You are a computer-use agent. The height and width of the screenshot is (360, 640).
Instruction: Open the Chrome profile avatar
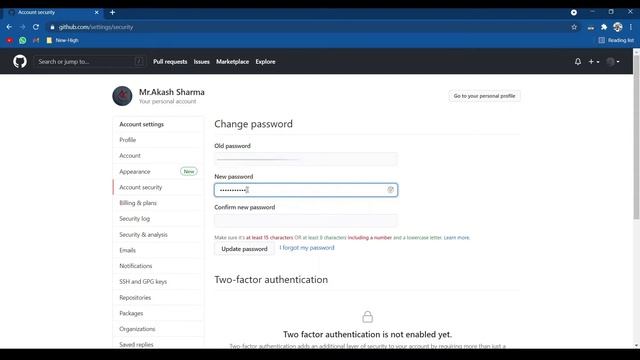(x=618, y=27)
